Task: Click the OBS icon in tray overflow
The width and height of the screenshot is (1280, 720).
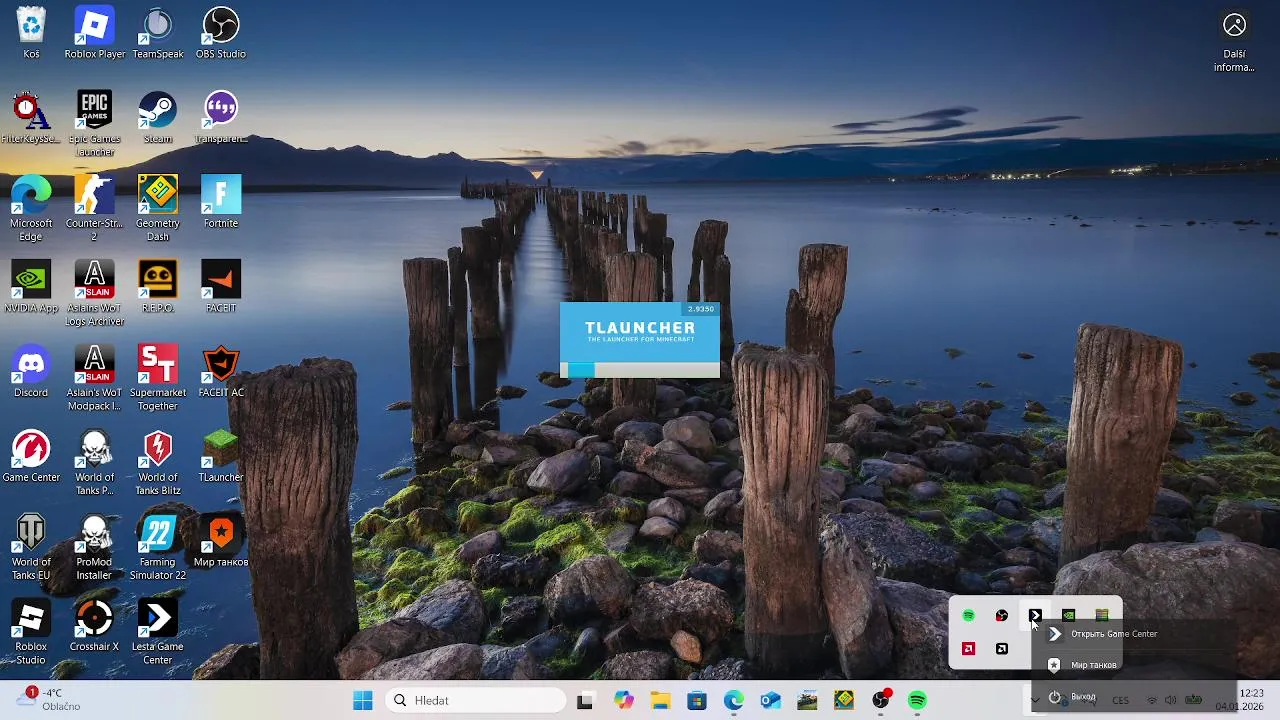Action: [x=1001, y=616]
